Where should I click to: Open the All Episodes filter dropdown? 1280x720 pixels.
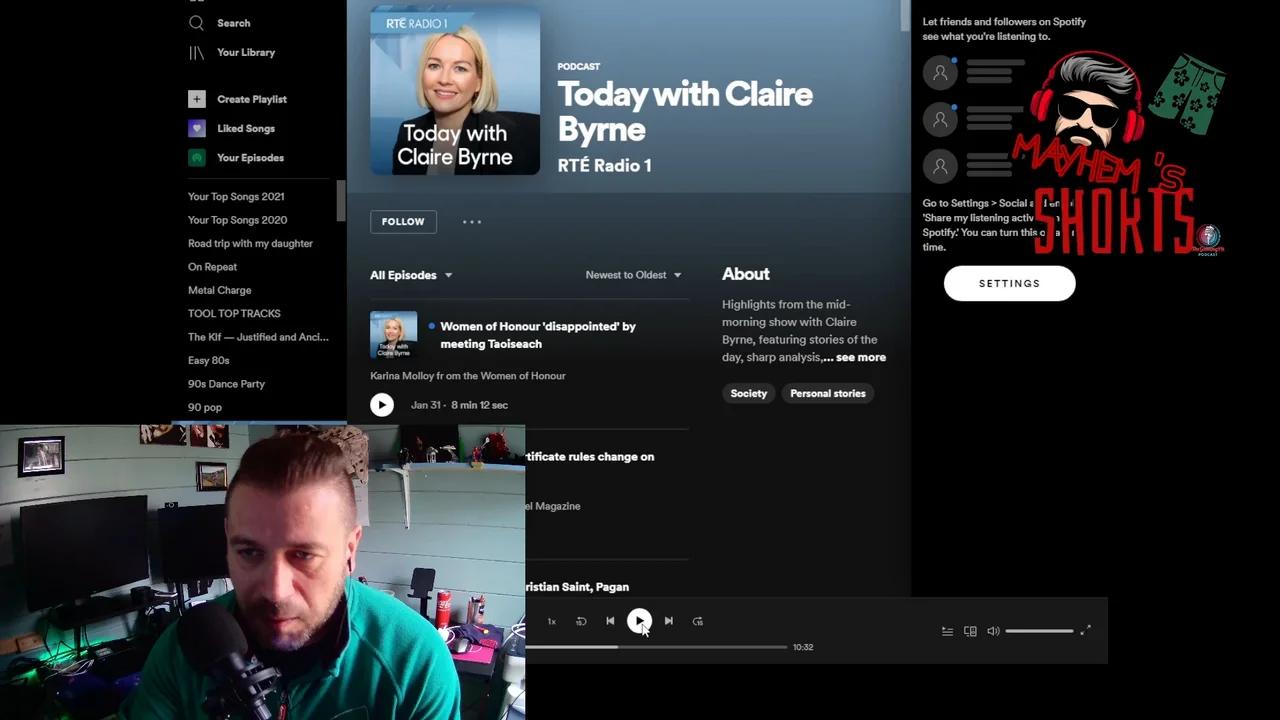[x=410, y=275]
